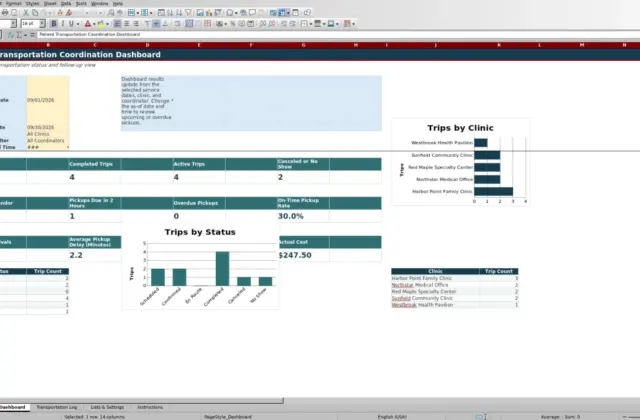Click the Align Right icon
This screenshot has width=640, height=420.
point(136,24)
